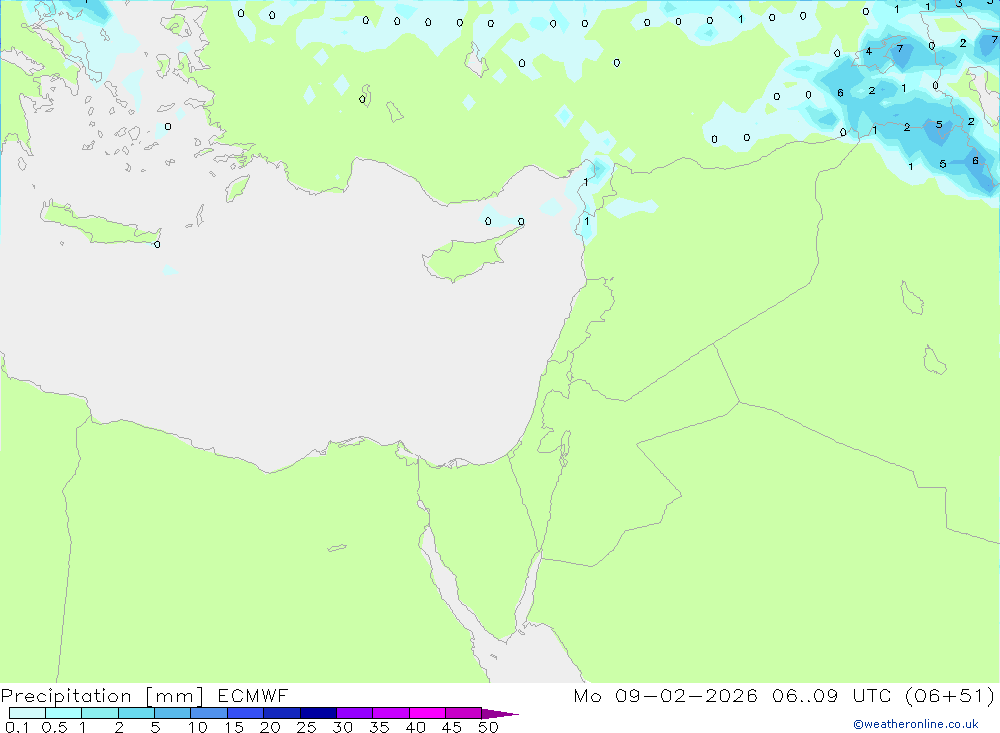Click the 20 to 25 mm legend swatch
The height and width of the screenshot is (733, 1000).
pos(282,713)
